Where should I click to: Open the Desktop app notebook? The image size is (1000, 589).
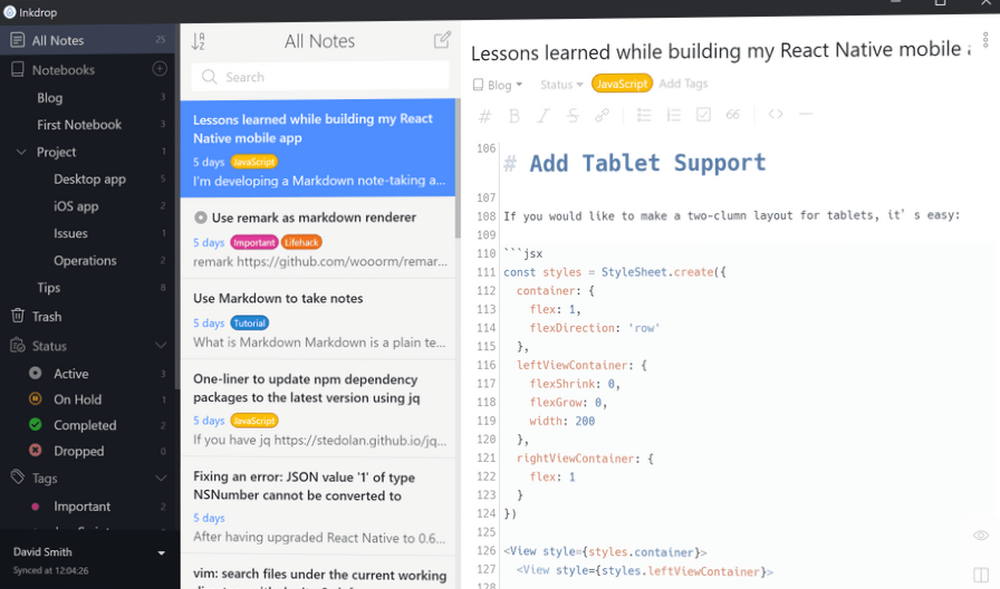(90, 179)
